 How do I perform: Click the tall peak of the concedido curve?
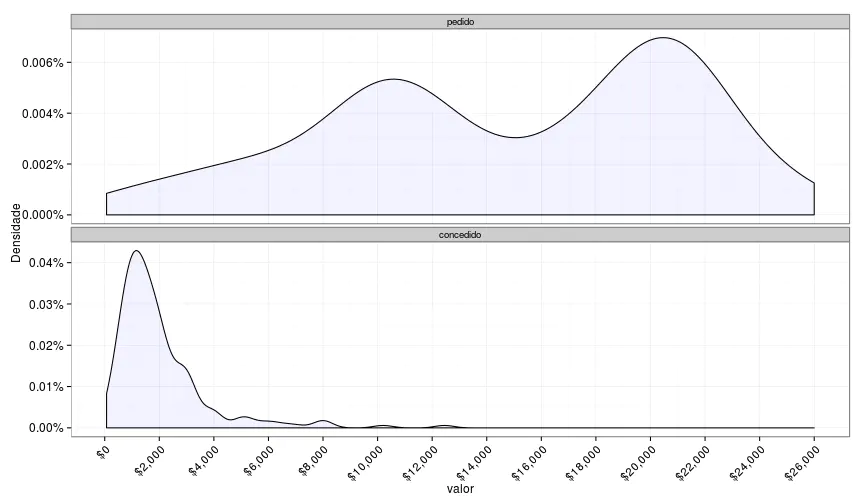point(135,251)
